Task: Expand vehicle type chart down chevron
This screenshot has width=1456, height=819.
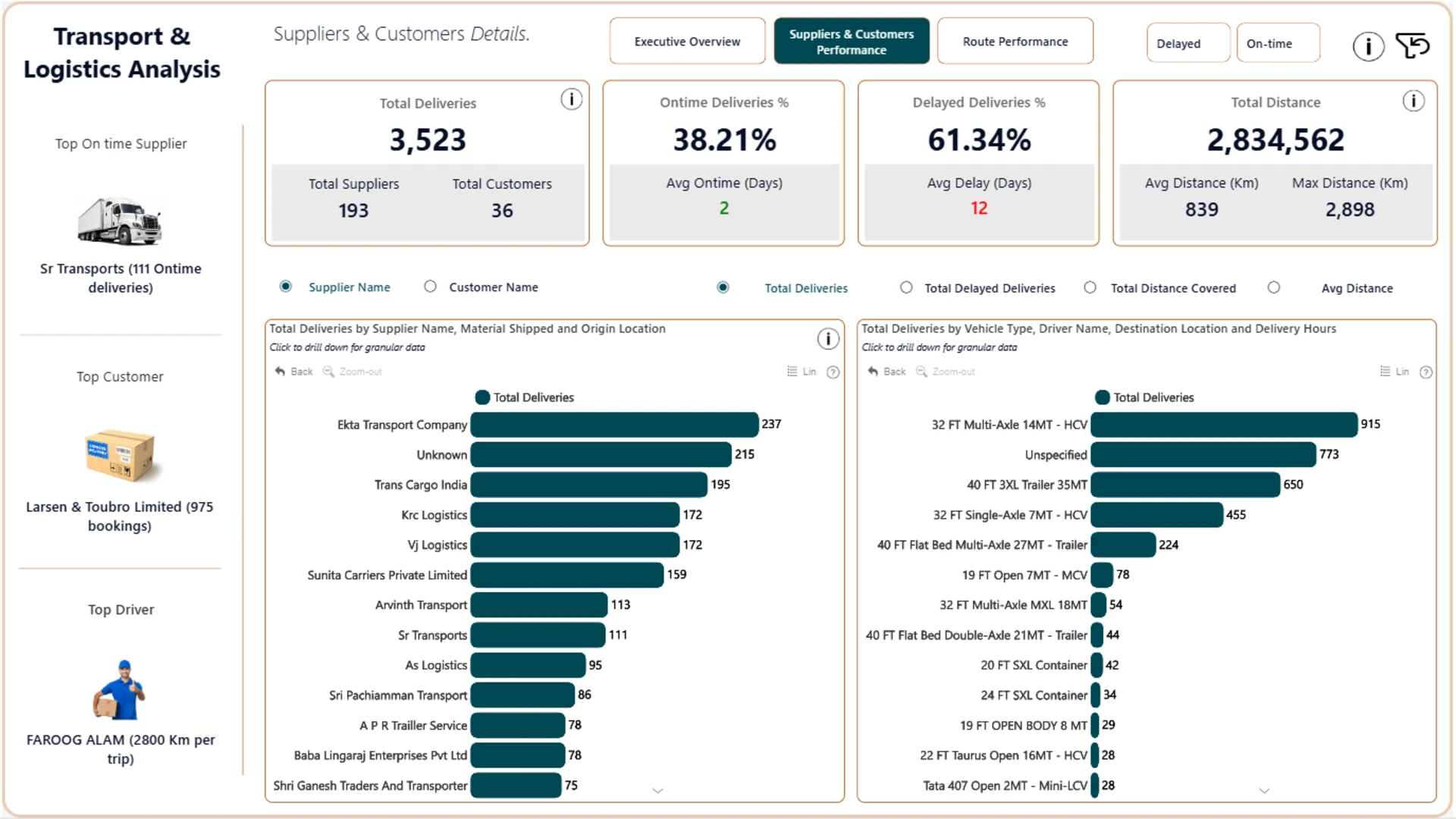Action: (1264, 791)
